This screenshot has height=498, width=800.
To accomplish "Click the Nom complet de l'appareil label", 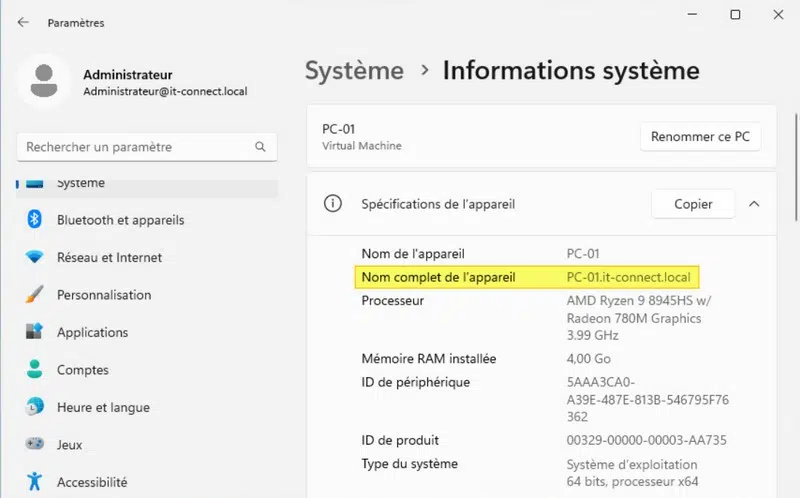I will pyautogui.click(x=438, y=277).
